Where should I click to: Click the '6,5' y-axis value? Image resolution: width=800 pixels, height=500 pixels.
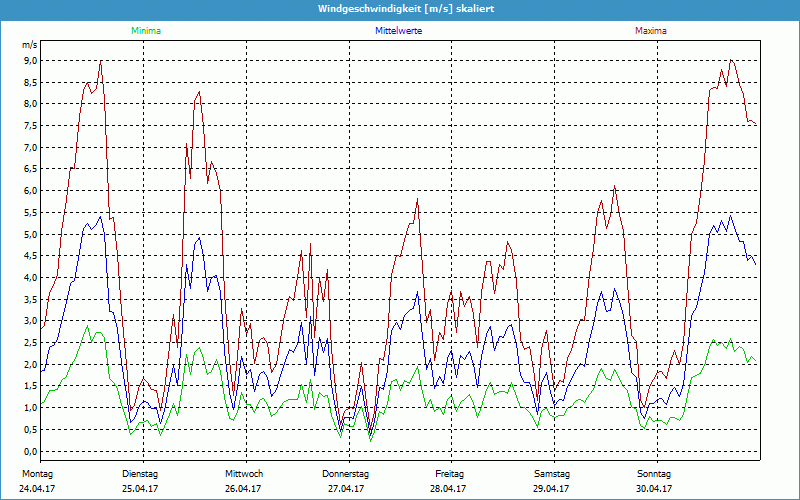[x=31, y=169]
